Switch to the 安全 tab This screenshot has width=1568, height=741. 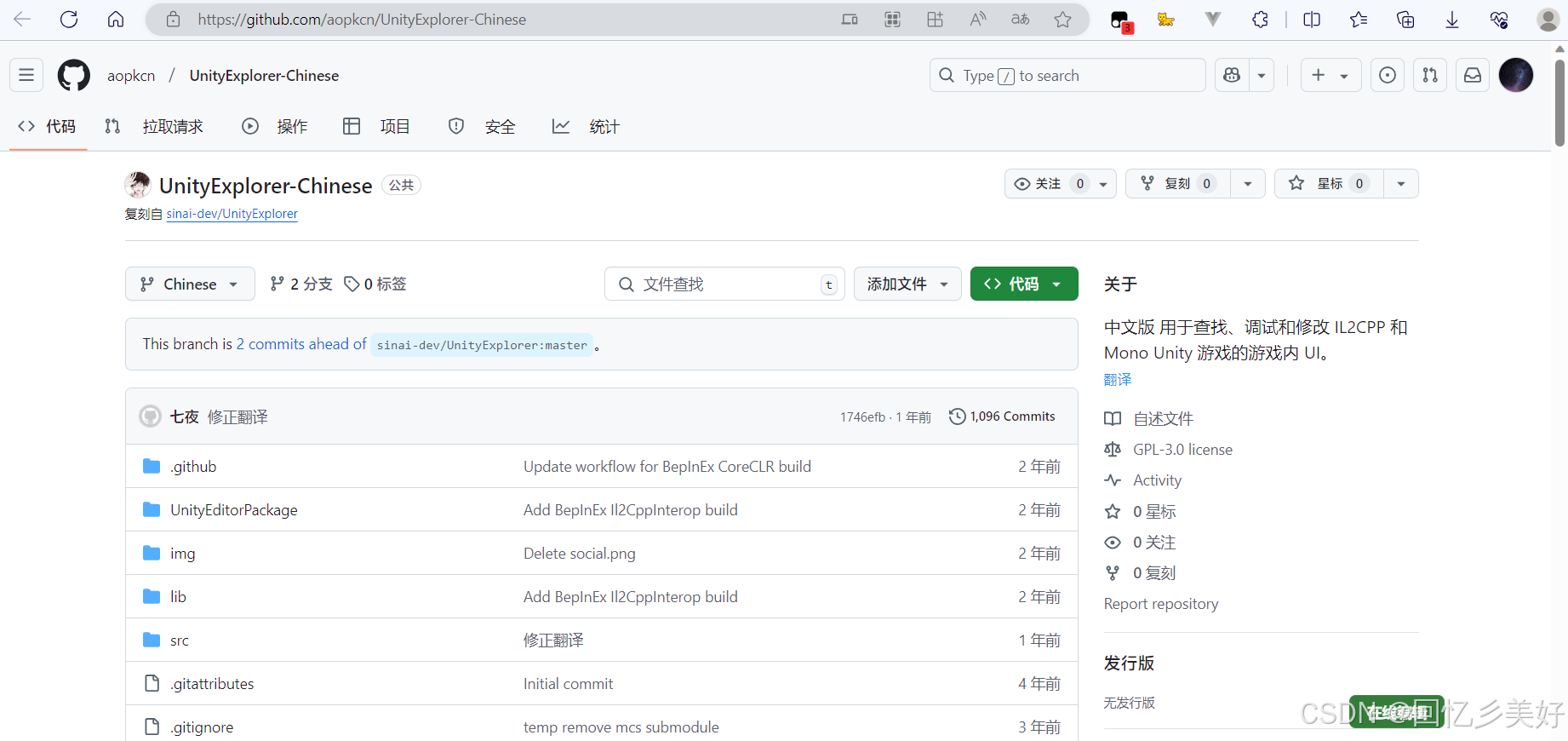click(x=482, y=126)
